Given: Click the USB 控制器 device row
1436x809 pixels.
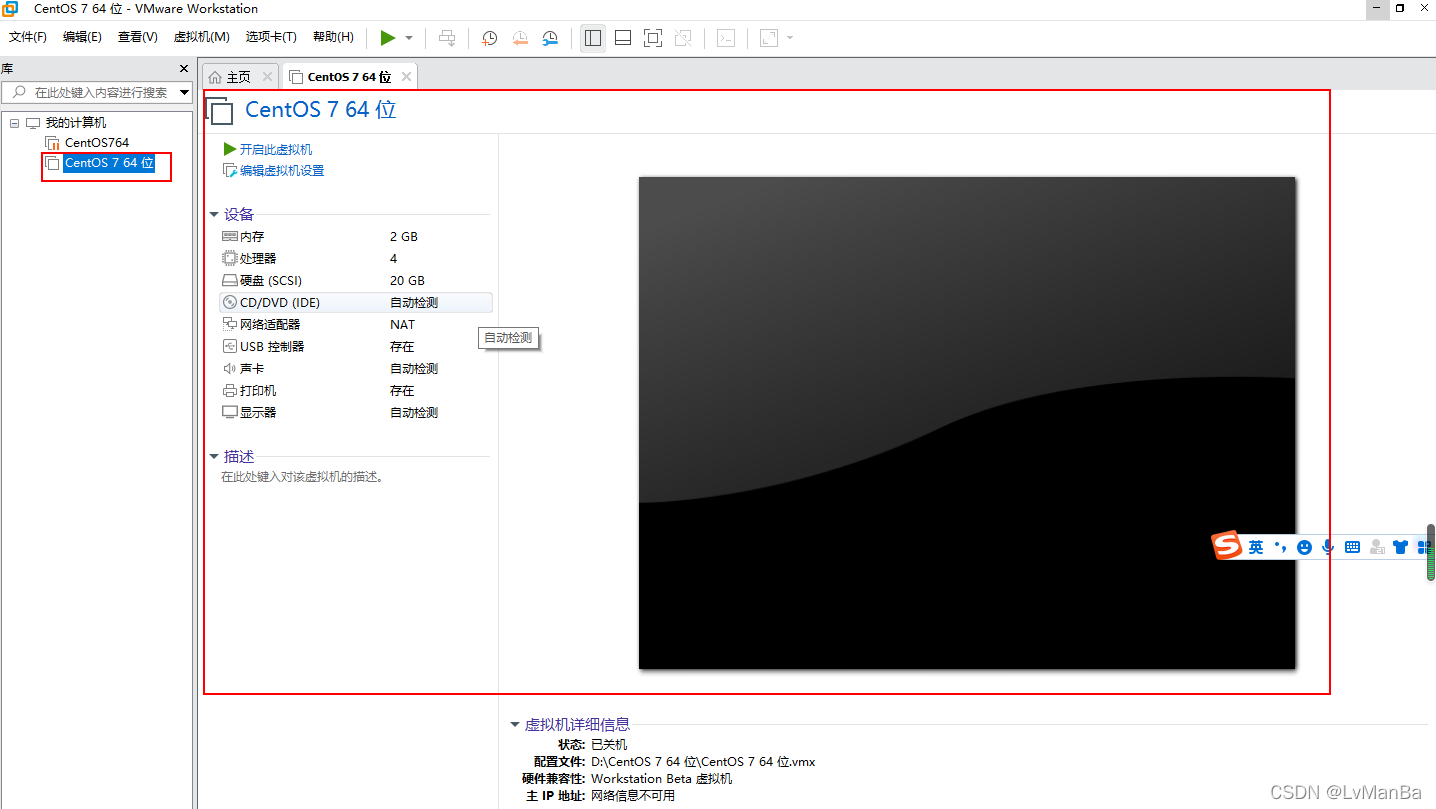Looking at the screenshot, I should tap(356, 347).
